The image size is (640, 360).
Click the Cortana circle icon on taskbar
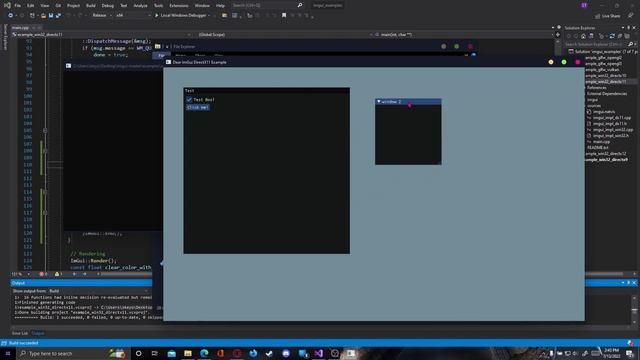click(138, 353)
